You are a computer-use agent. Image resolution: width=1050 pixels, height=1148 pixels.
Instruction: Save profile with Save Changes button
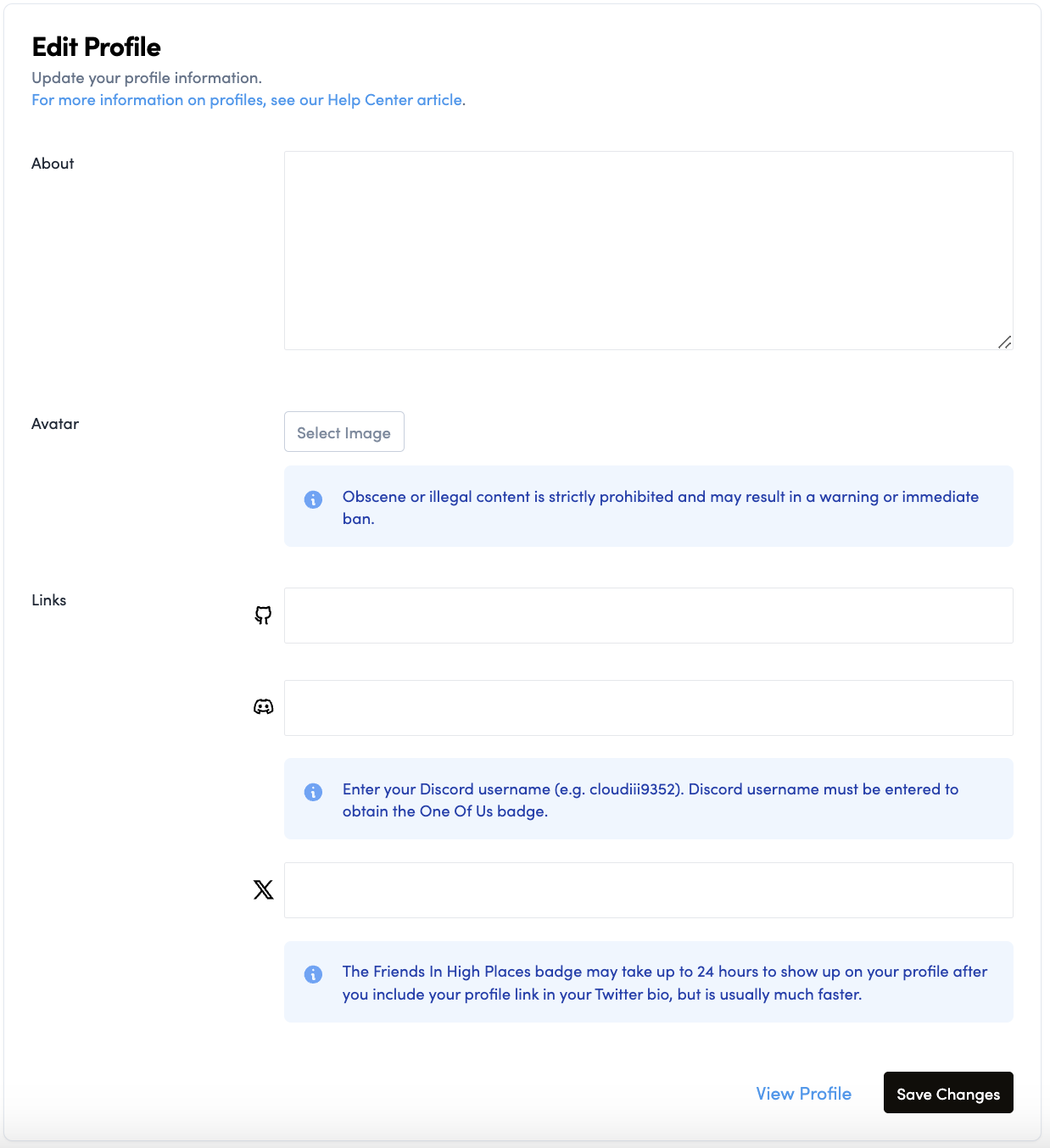point(948,1093)
